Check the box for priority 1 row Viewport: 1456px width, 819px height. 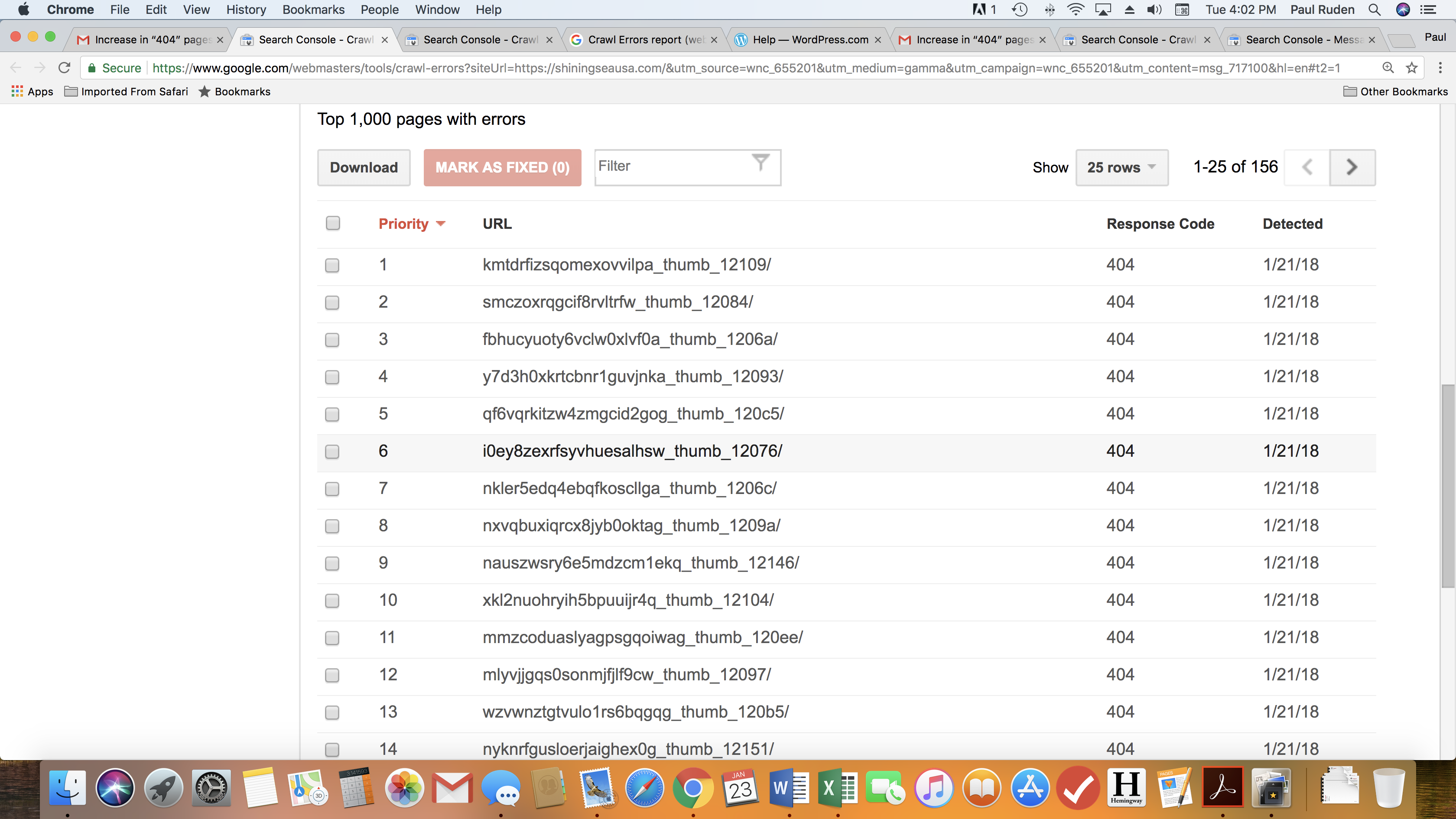click(x=332, y=265)
